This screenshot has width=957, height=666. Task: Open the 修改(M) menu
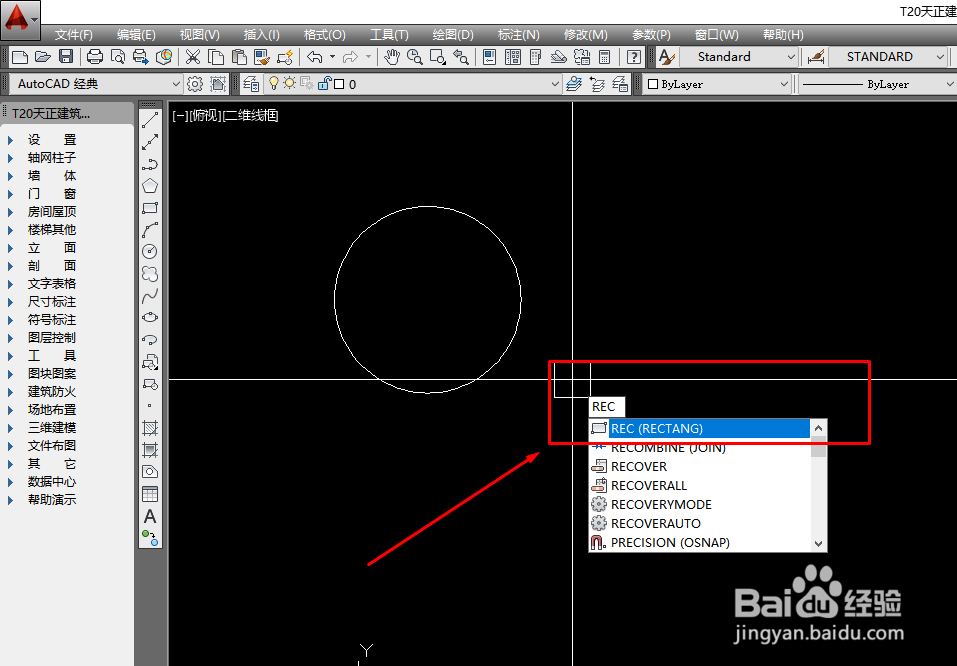pos(586,35)
